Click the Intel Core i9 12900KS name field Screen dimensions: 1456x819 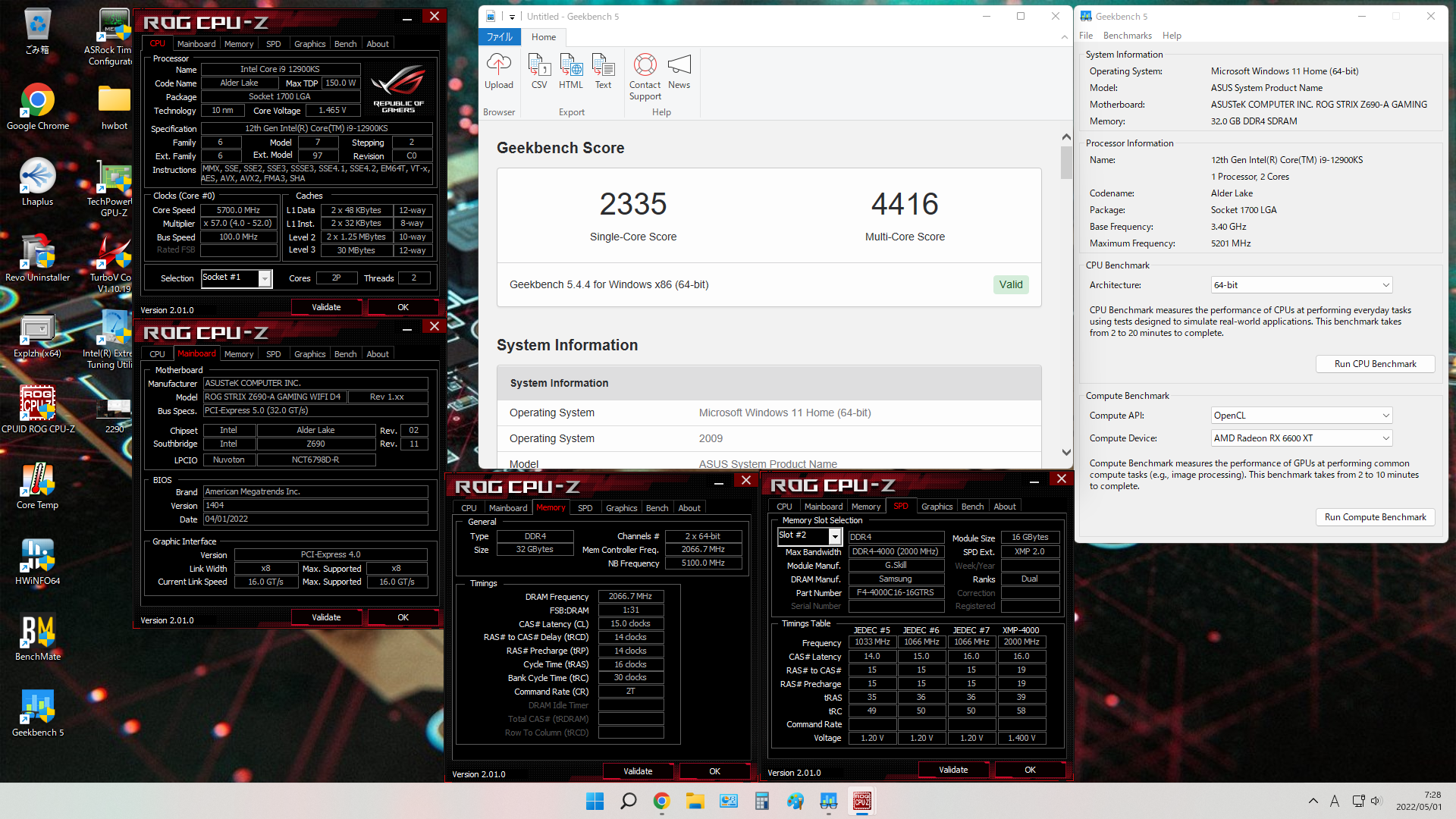(280, 69)
